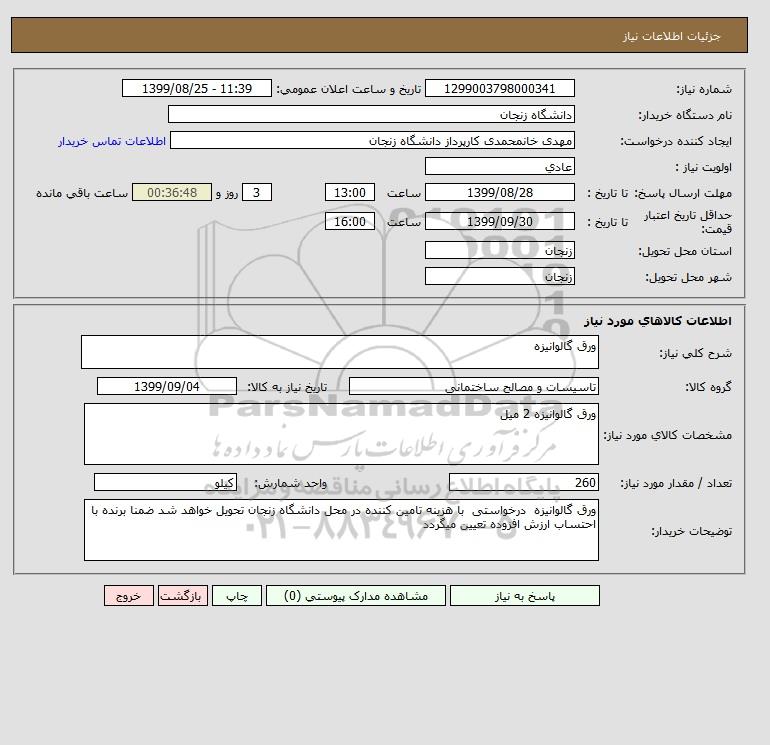Click the جزئیات اطلاعات نیاز header title
Image resolution: width=770 pixels, height=745 pixels.
(671, 36)
